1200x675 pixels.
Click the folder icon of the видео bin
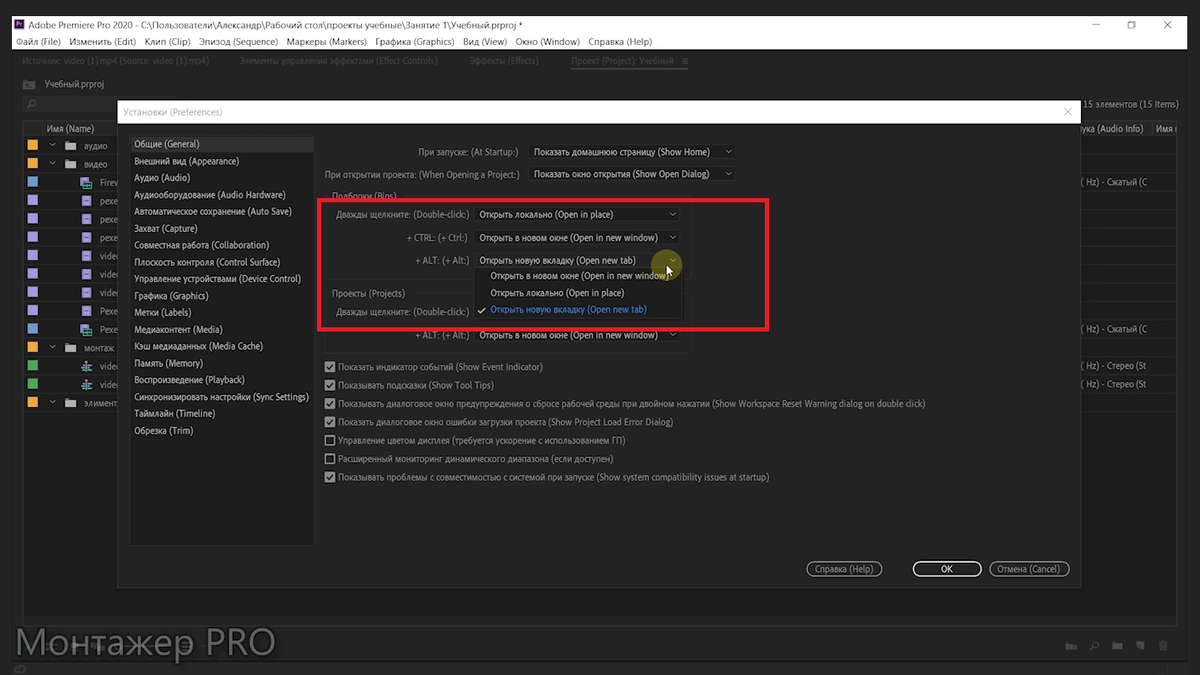71,163
